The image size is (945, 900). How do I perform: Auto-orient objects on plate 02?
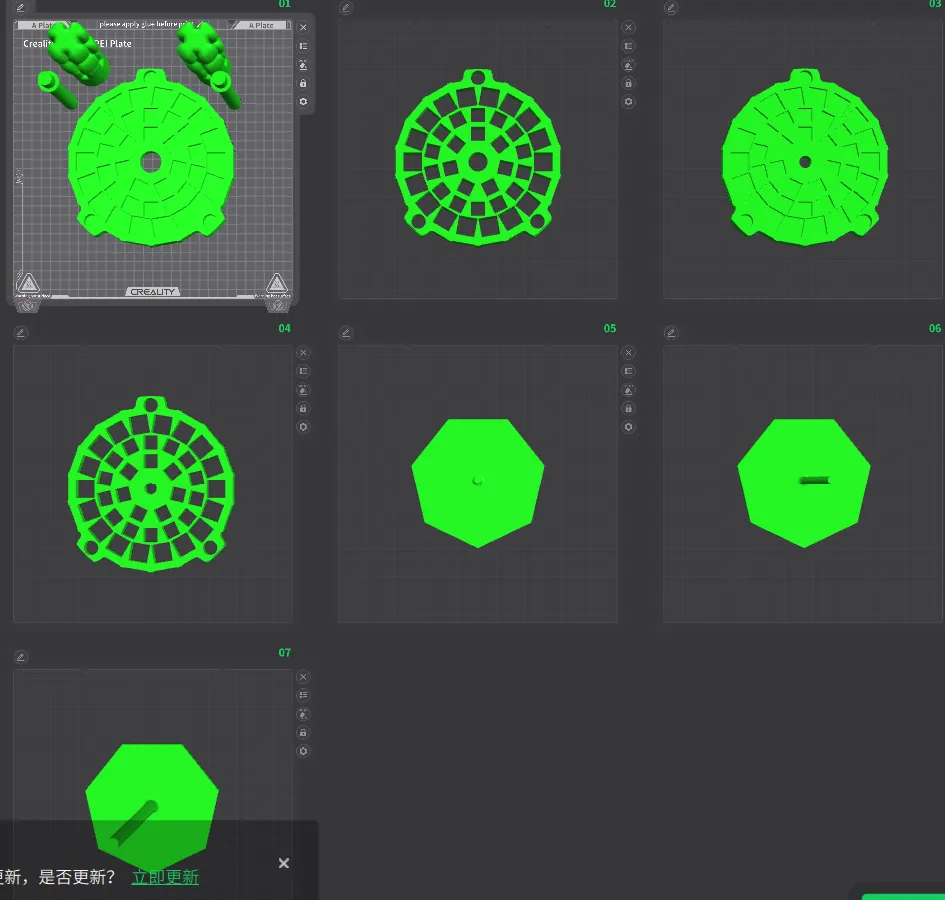click(x=628, y=65)
